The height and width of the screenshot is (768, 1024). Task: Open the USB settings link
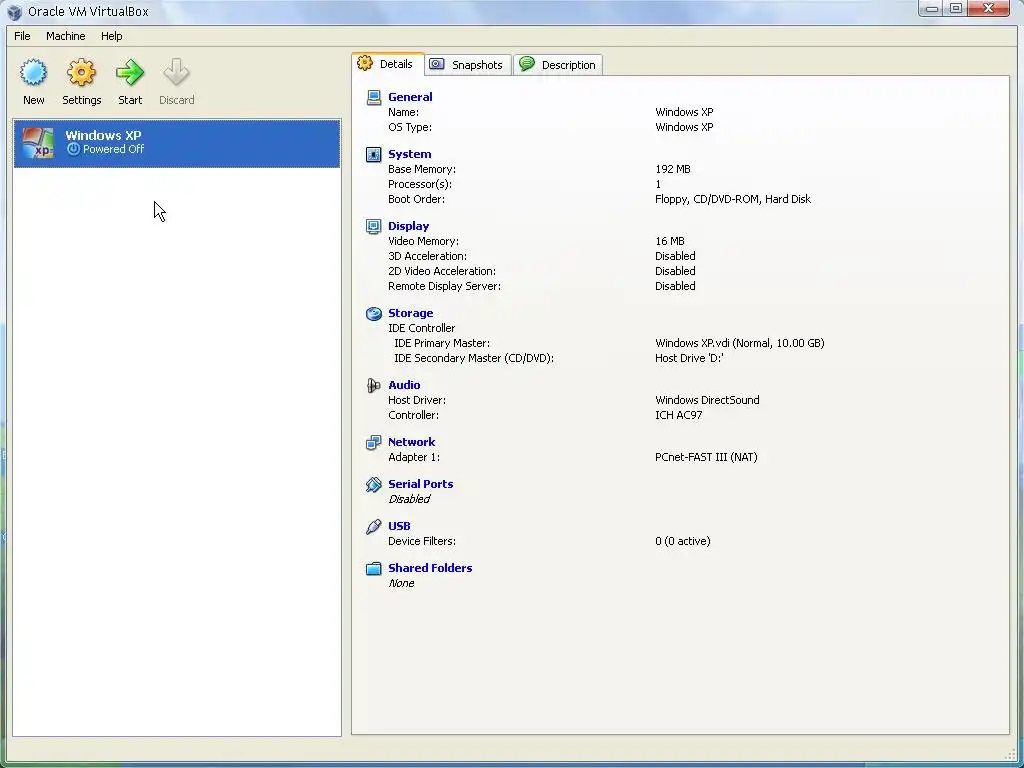[x=399, y=526]
